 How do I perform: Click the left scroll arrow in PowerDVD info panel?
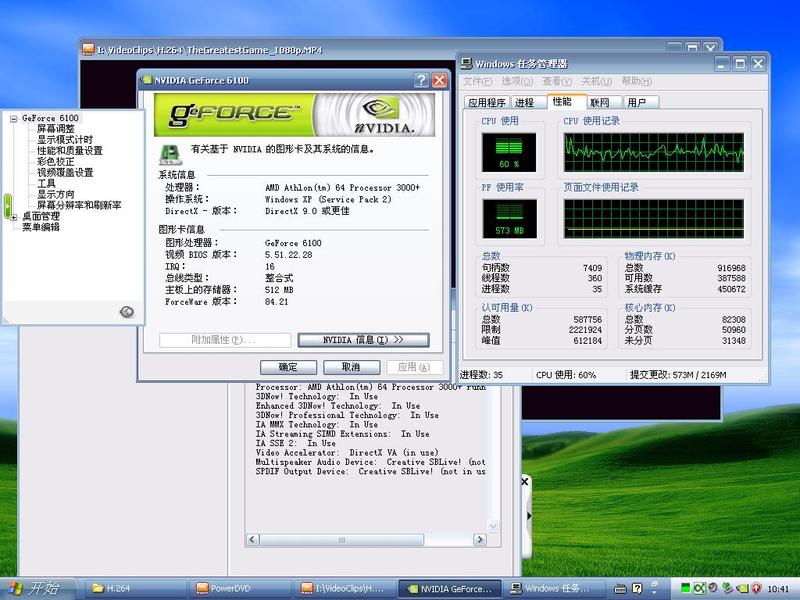(252, 540)
